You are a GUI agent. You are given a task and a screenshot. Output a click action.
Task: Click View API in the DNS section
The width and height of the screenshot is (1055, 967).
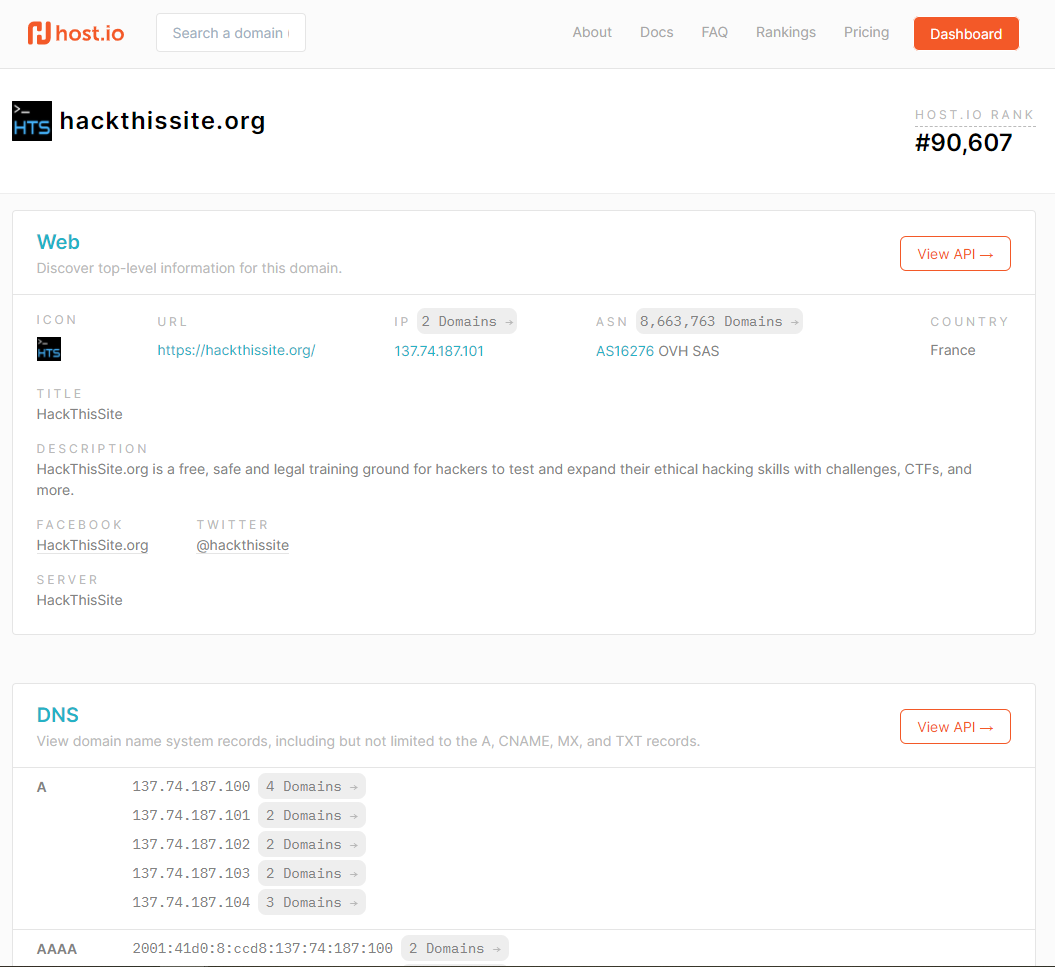point(955,727)
